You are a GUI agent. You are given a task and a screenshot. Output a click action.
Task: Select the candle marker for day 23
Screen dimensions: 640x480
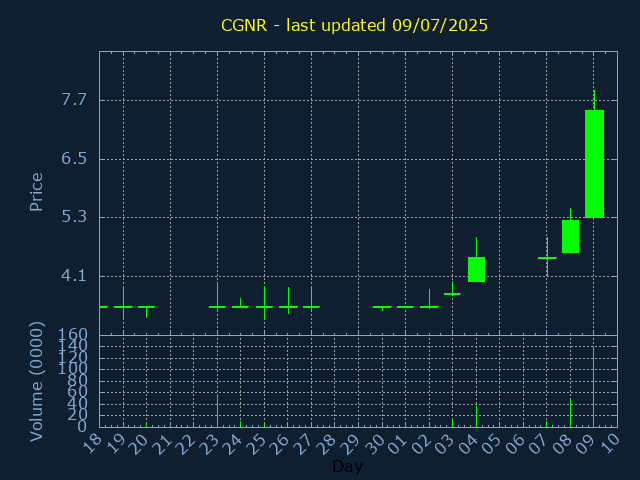click(218, 307)
